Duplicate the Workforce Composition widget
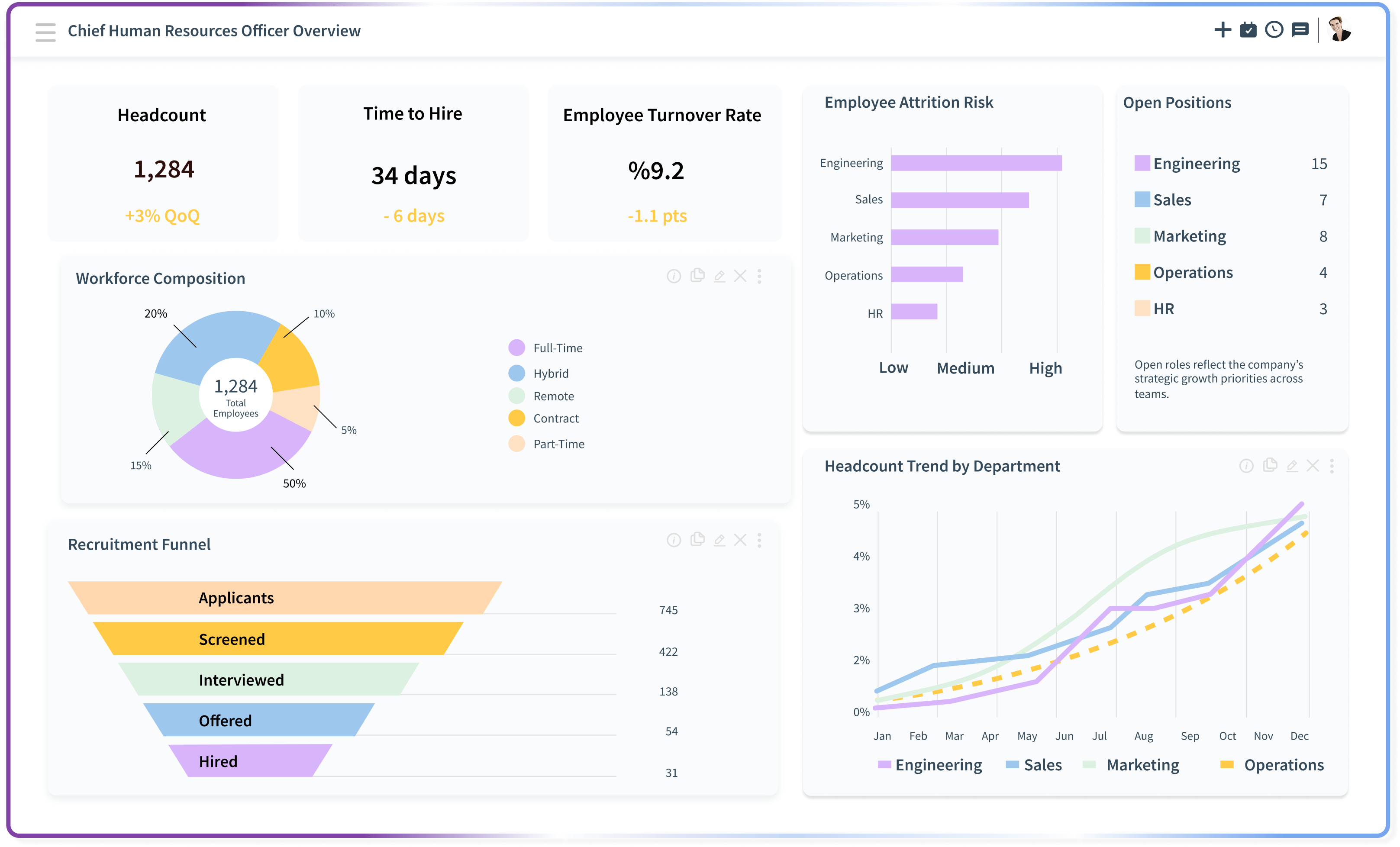The height and width of the screenshot is (847, 1400). point(697,276)
